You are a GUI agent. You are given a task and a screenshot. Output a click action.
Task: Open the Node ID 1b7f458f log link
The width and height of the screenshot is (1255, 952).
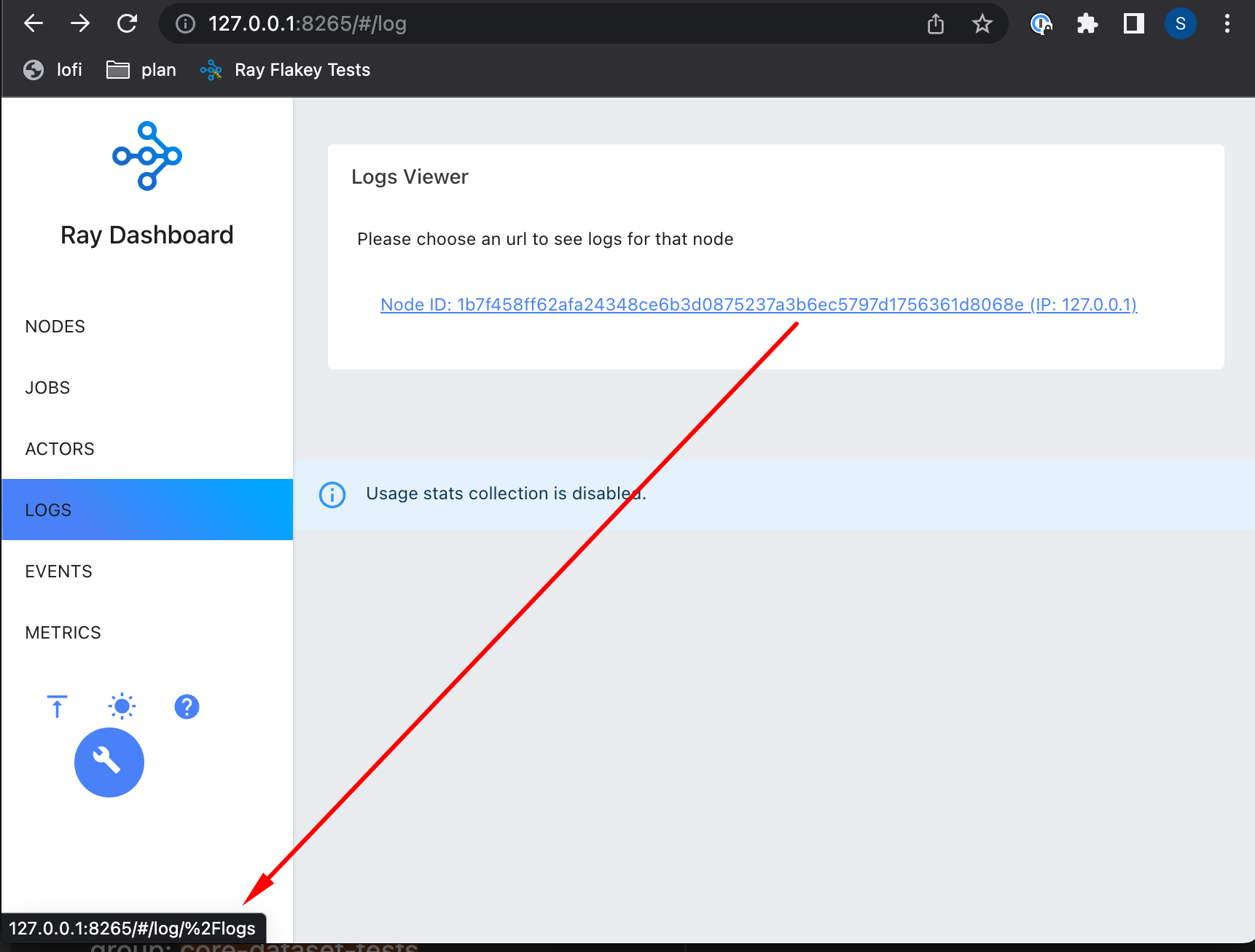click(x=759, y=305)
